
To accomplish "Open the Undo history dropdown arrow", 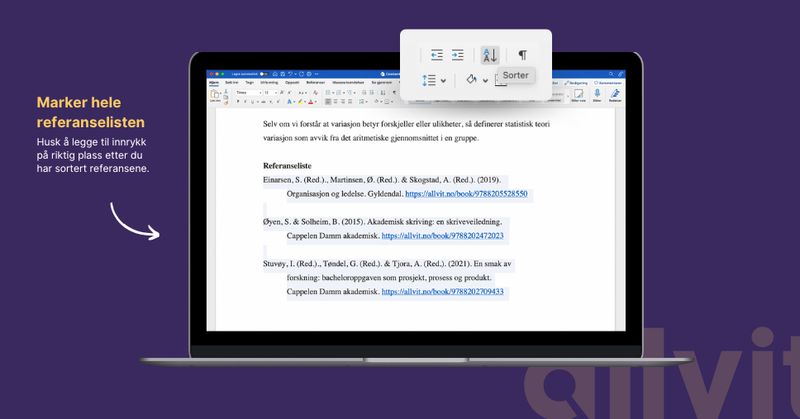I will pos(295,74).
